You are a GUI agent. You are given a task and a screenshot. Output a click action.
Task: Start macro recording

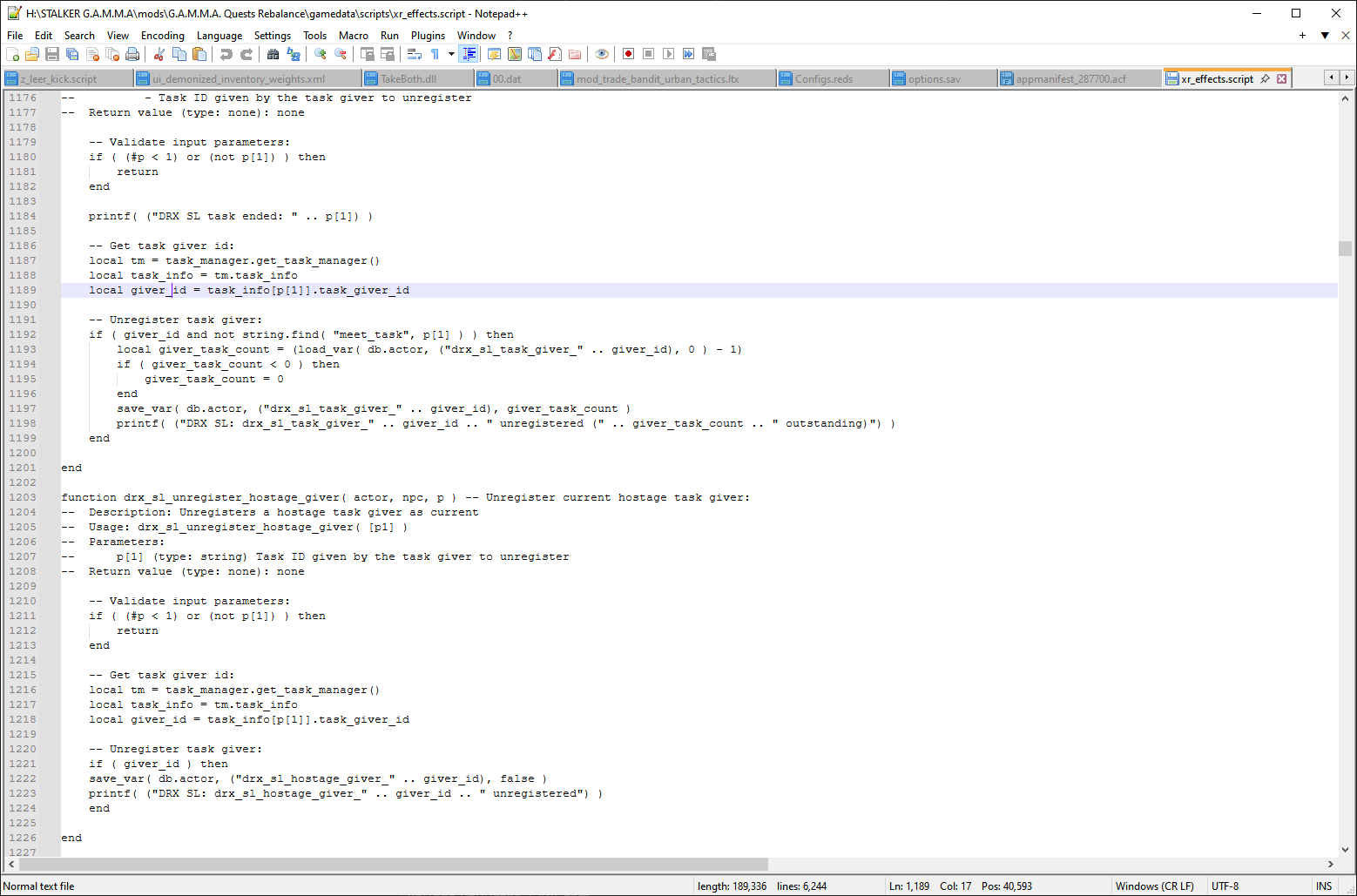point(628,54)
